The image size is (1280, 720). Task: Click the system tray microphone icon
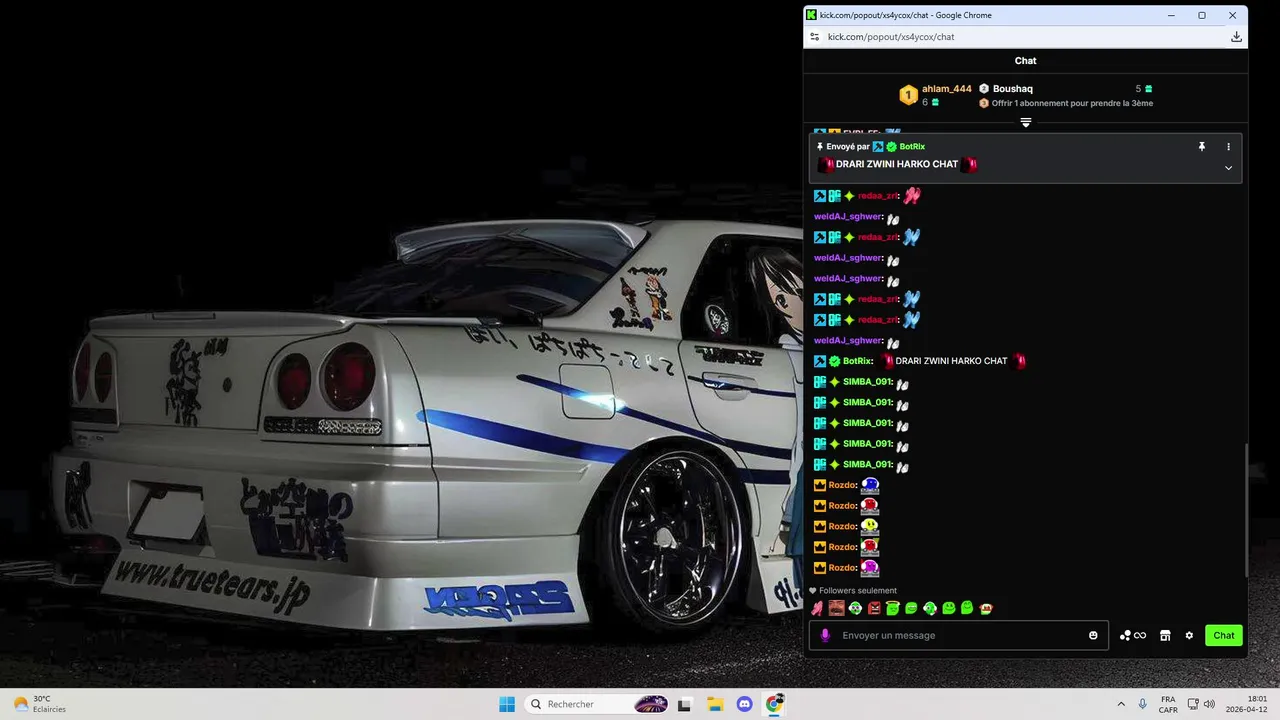tap(1143, 704)
